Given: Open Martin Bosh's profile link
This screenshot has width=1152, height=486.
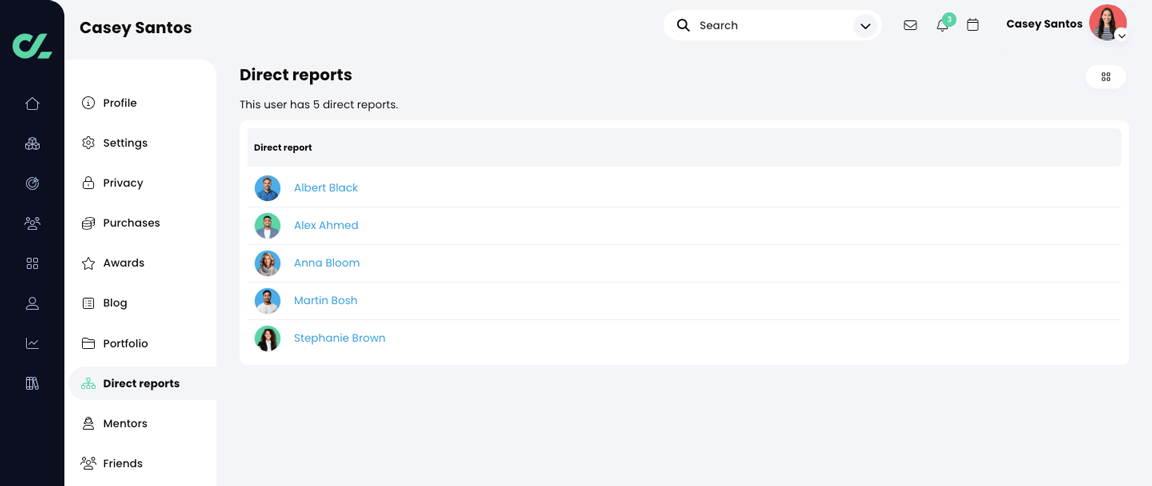Looking at the screenshot, I should pyautogui.click(x=325, y=300).
